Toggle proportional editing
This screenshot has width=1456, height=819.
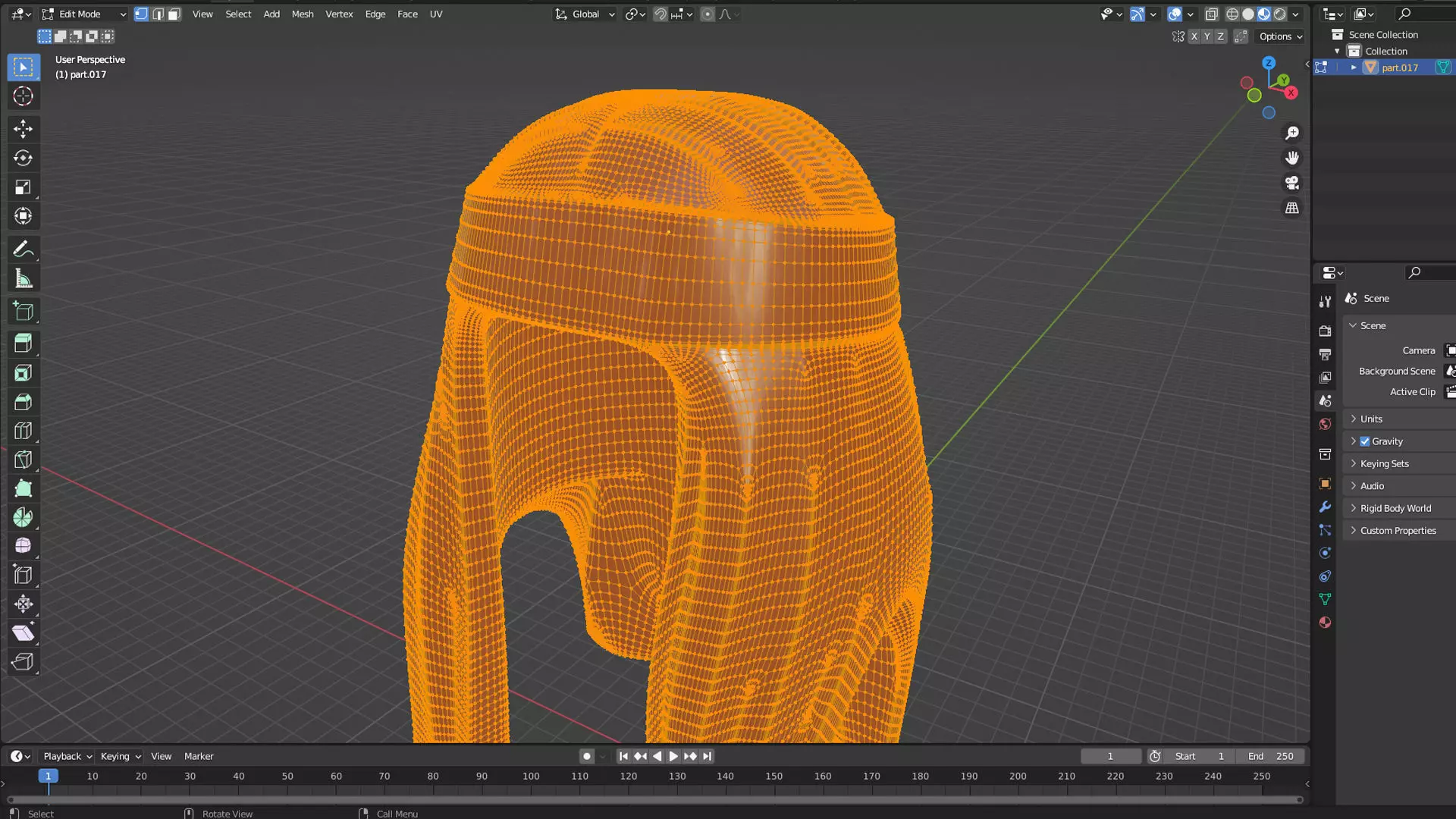708,14
